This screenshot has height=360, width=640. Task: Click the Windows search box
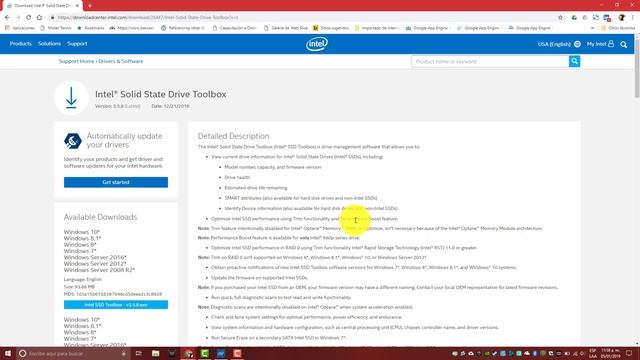pos(73,353)
